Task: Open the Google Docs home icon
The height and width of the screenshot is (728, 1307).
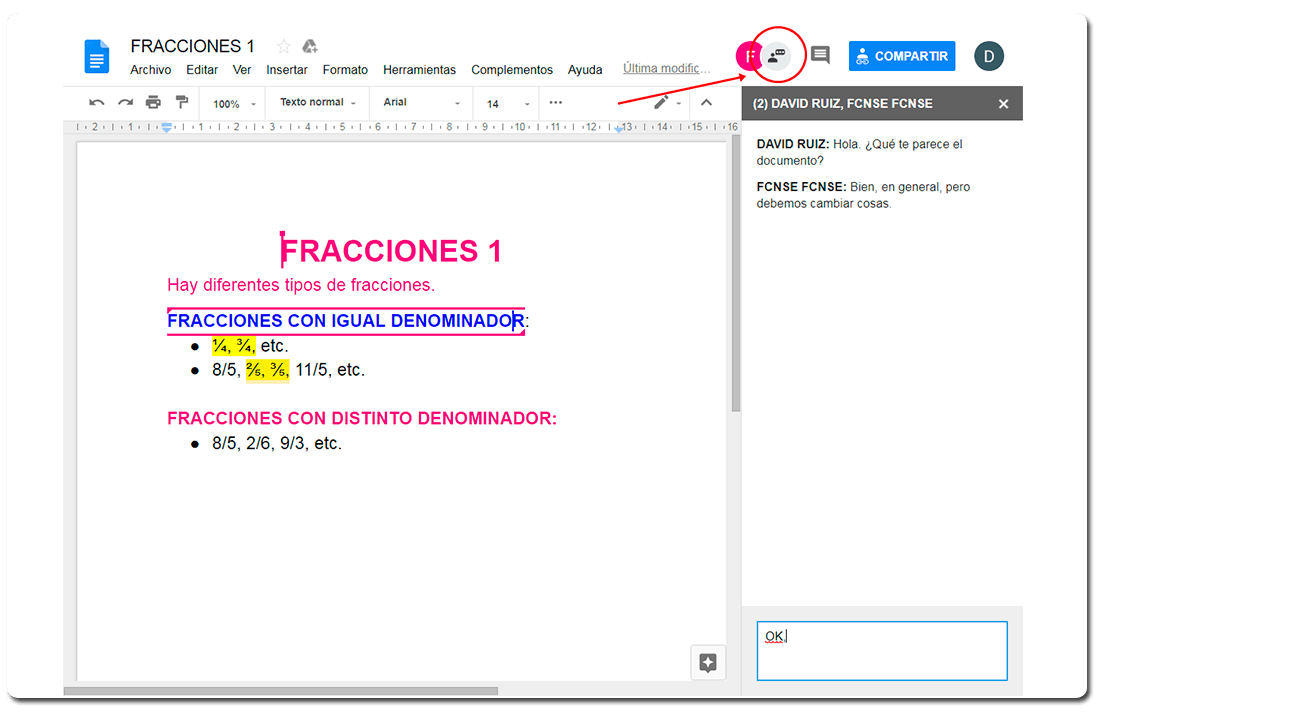Action: (96, 56)
